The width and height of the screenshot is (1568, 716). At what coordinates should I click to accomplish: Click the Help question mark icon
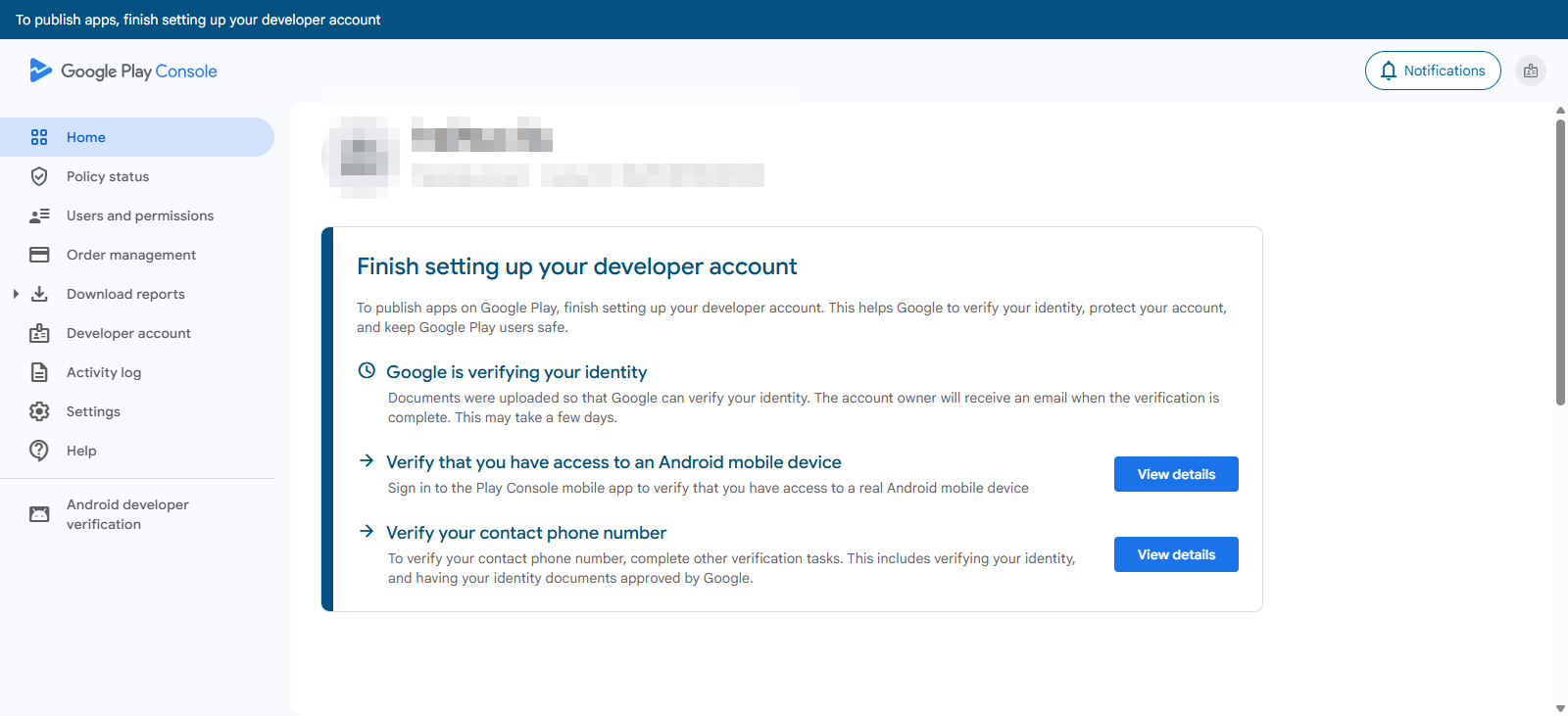(x=39, y=451)
